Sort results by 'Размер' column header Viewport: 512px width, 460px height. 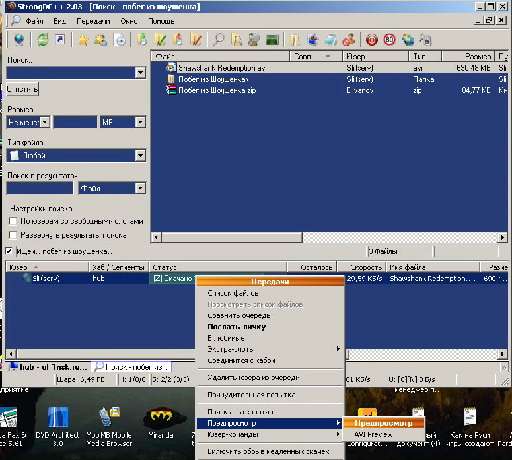click(467, 56)
